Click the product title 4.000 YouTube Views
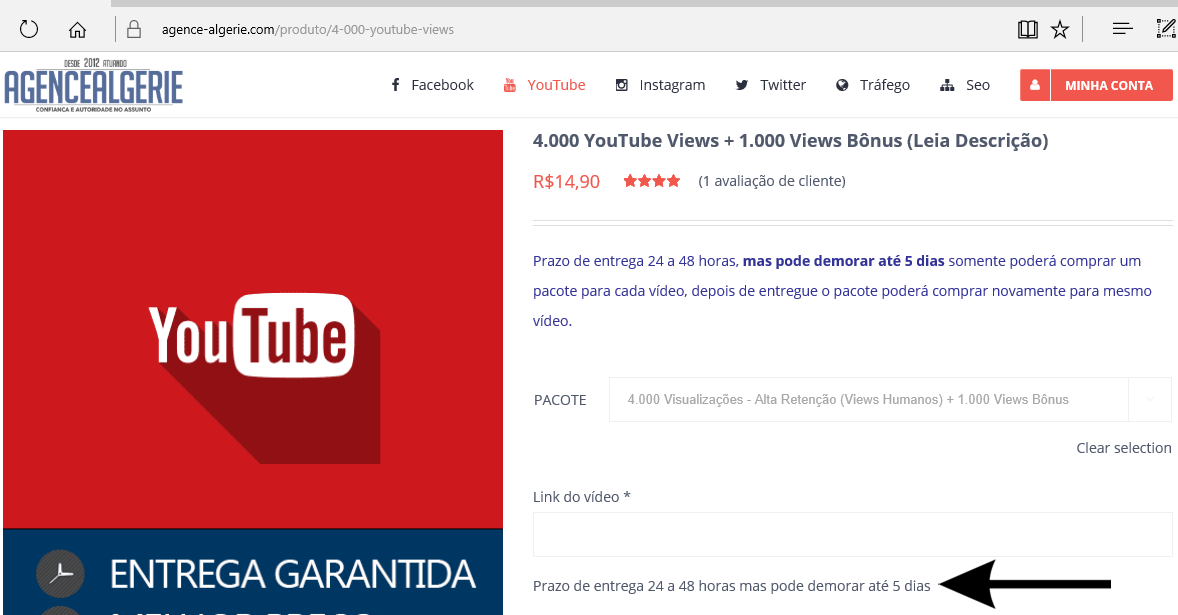Screen dimensions: 1178x615 (790, 141)
